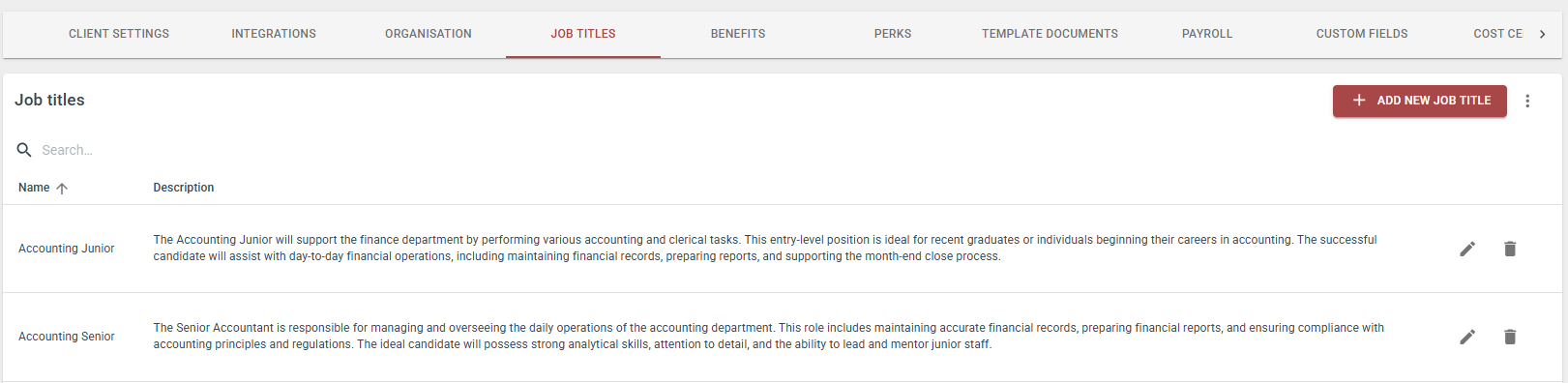The image size is (1568, 383).
Task: Go to the Custom Fields tab
Action: pos(1362,34)
